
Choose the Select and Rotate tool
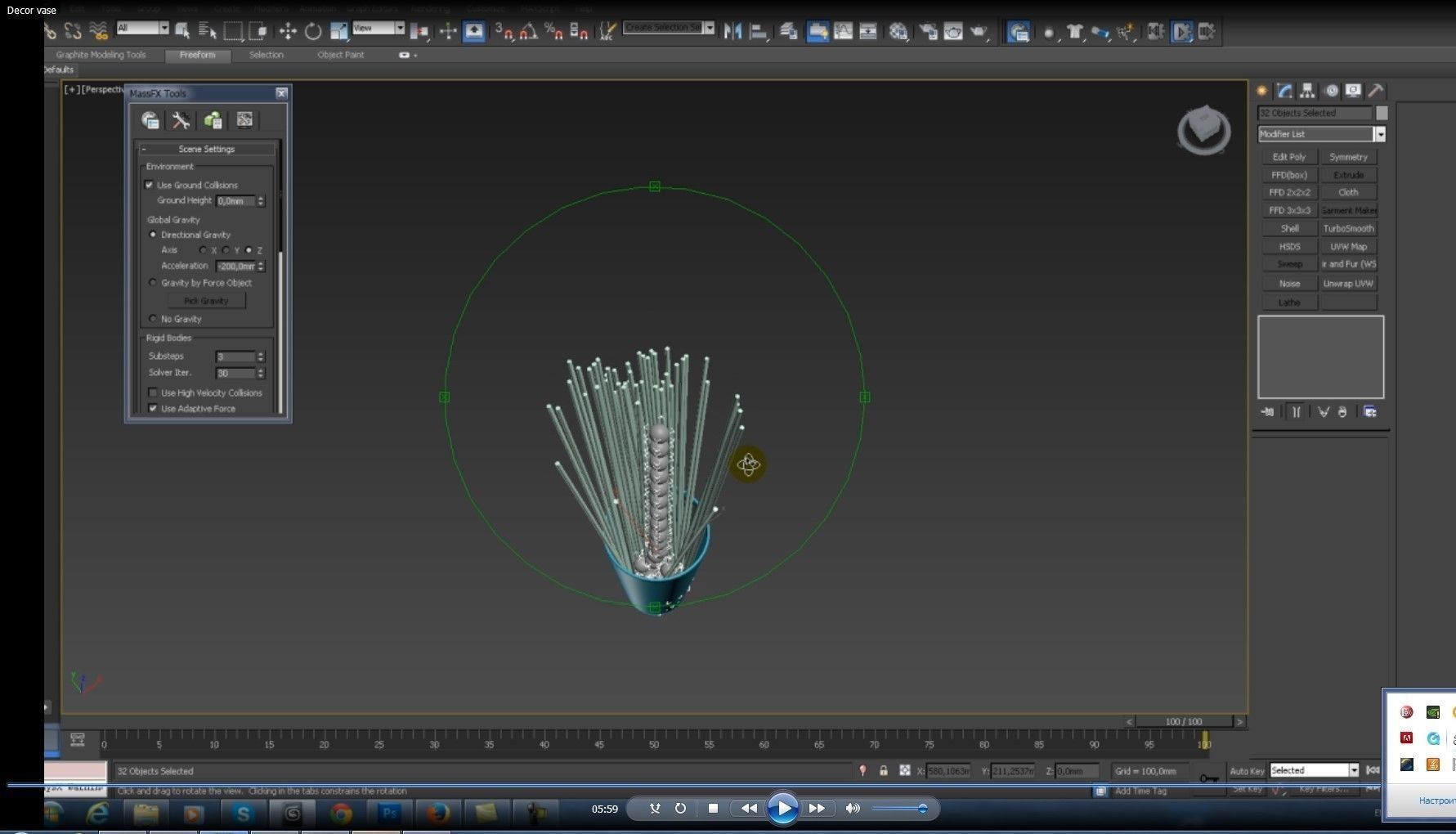[x=313, y=31]
